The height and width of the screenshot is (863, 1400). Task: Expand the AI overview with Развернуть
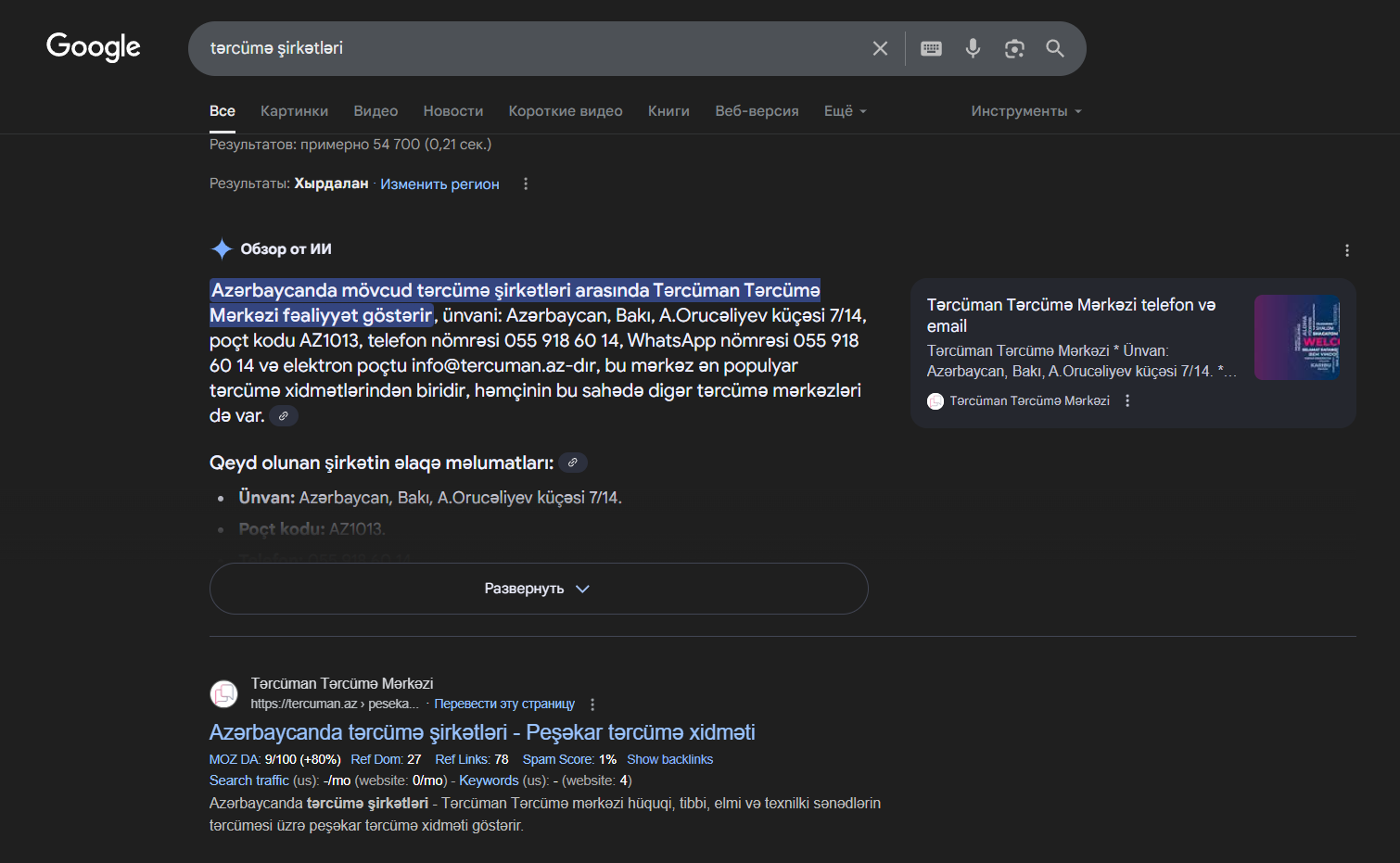point(538,589)
